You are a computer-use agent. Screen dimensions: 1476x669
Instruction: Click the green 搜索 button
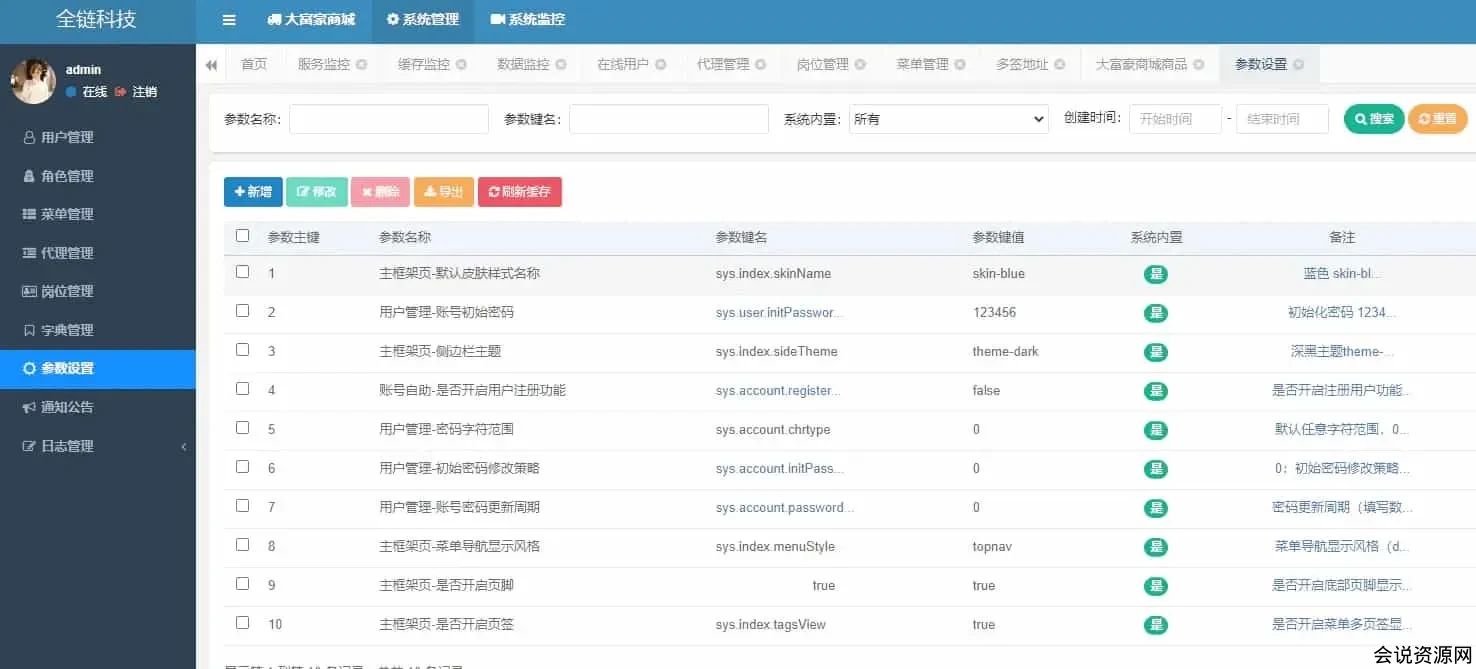[1374, 119]
